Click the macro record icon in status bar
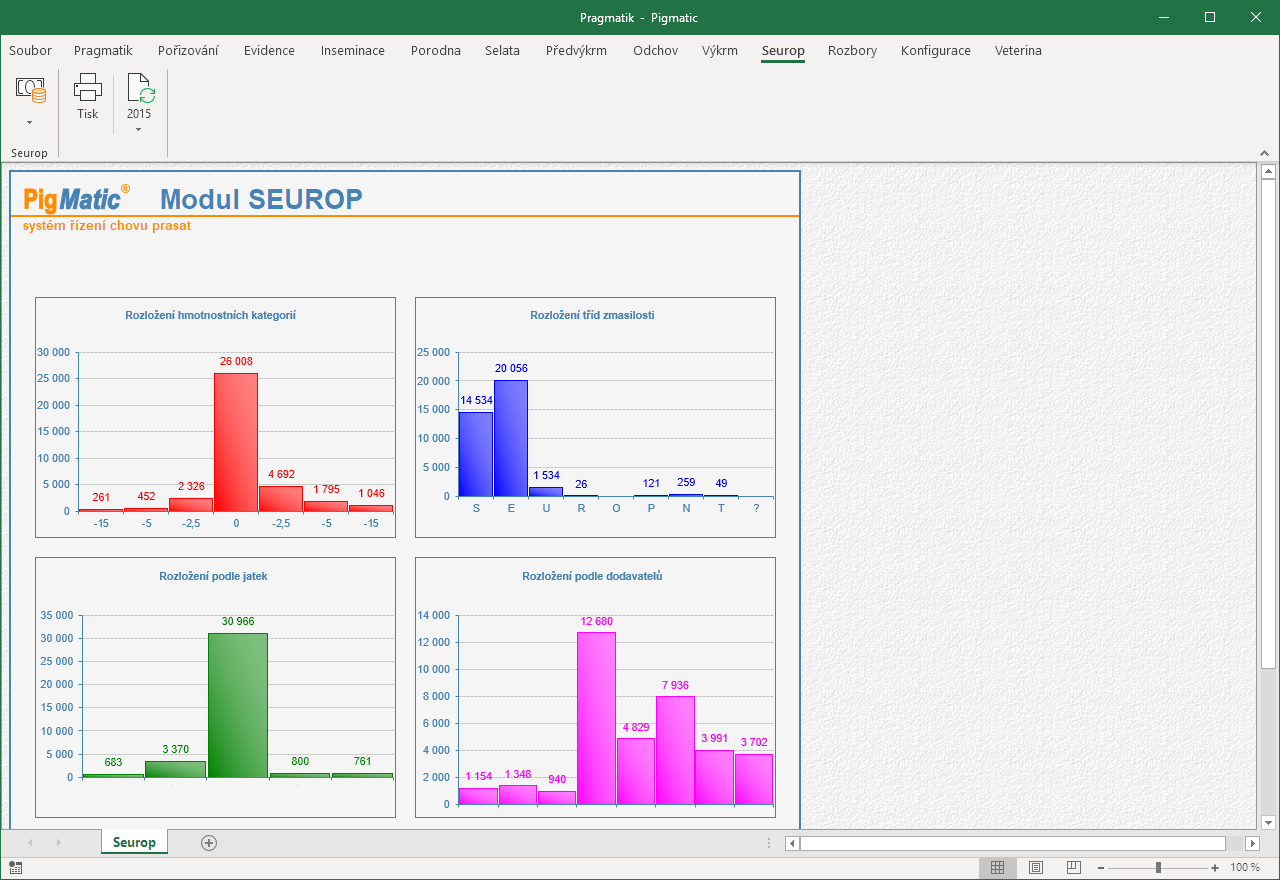 [16, 868]
